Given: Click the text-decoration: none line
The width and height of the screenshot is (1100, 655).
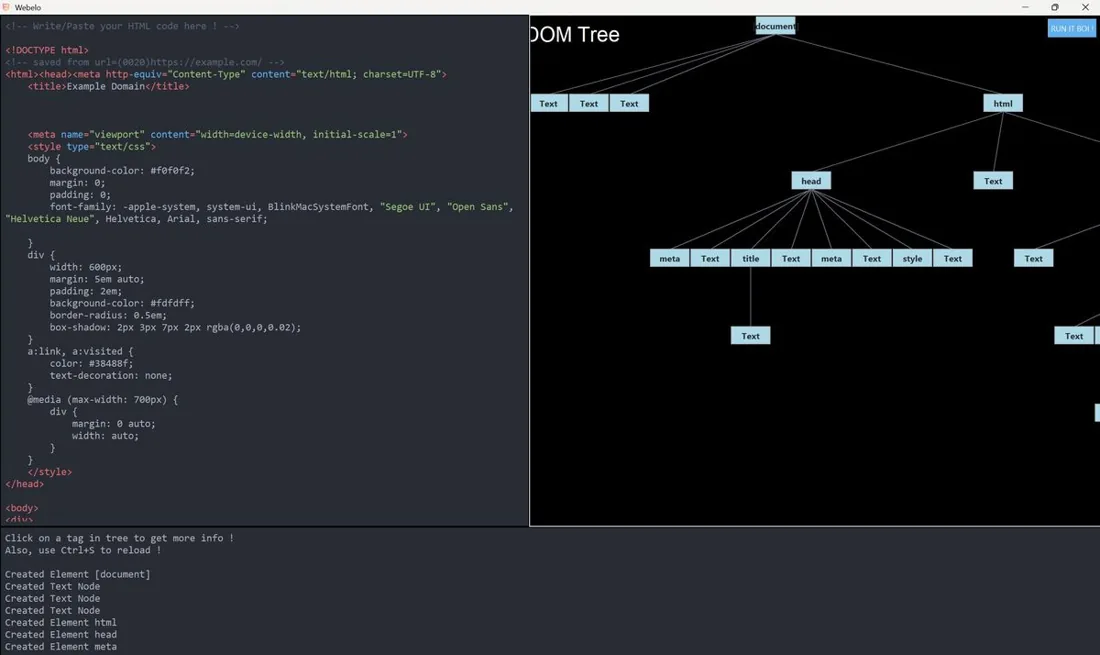Looking at the screenshot, I should click(x=111, y=375).
